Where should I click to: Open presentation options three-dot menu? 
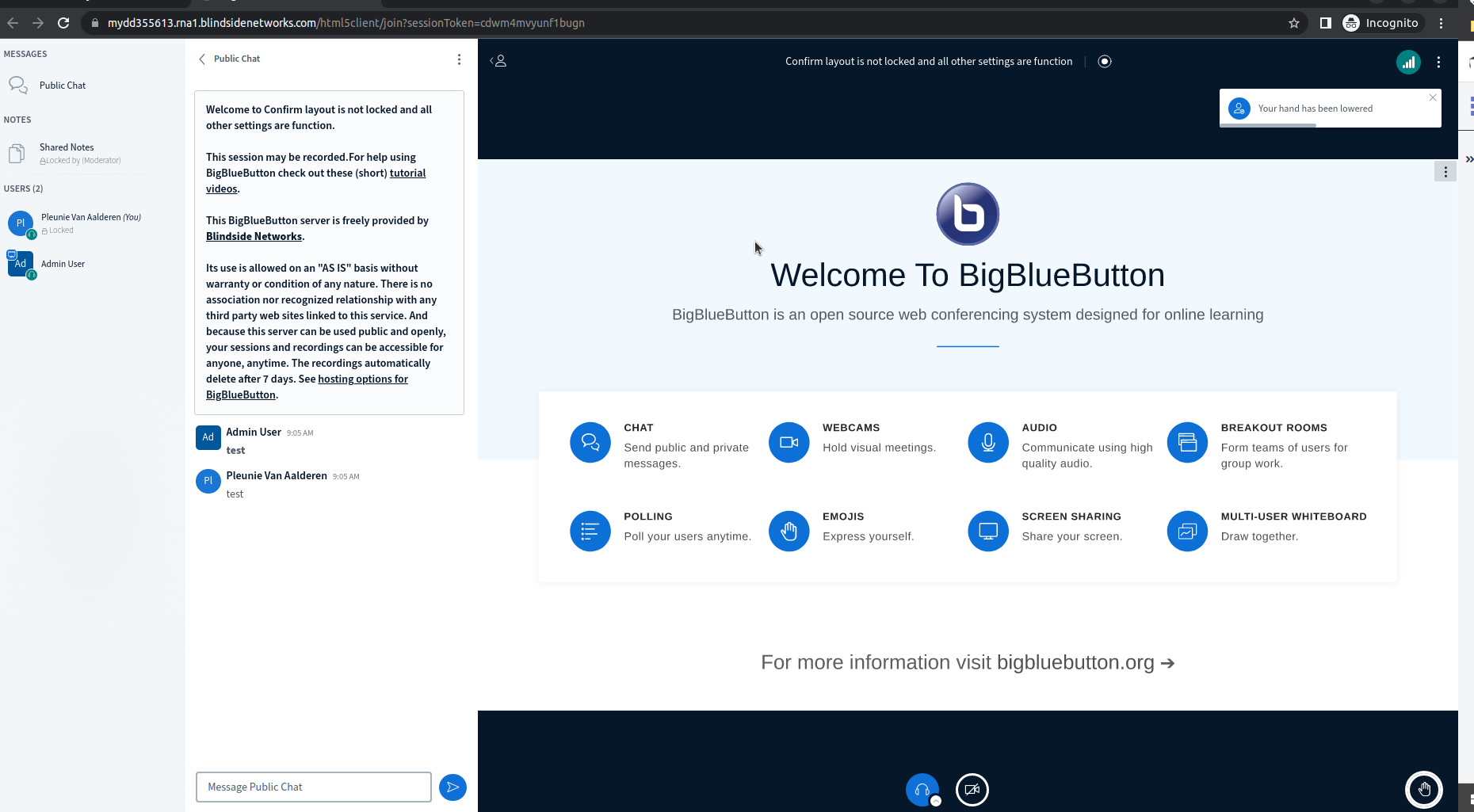(1445, 172)
